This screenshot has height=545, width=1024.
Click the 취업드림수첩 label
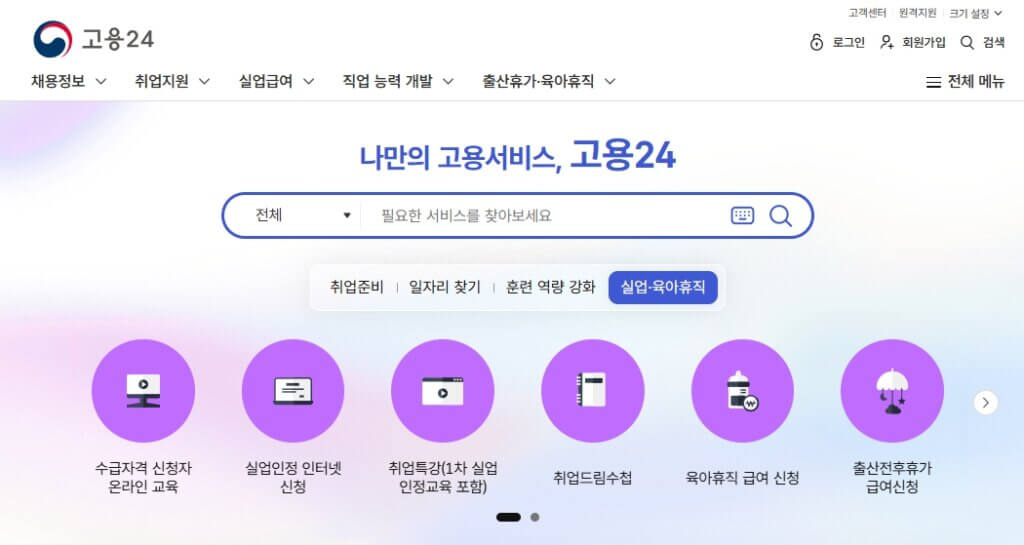(593, 478)
